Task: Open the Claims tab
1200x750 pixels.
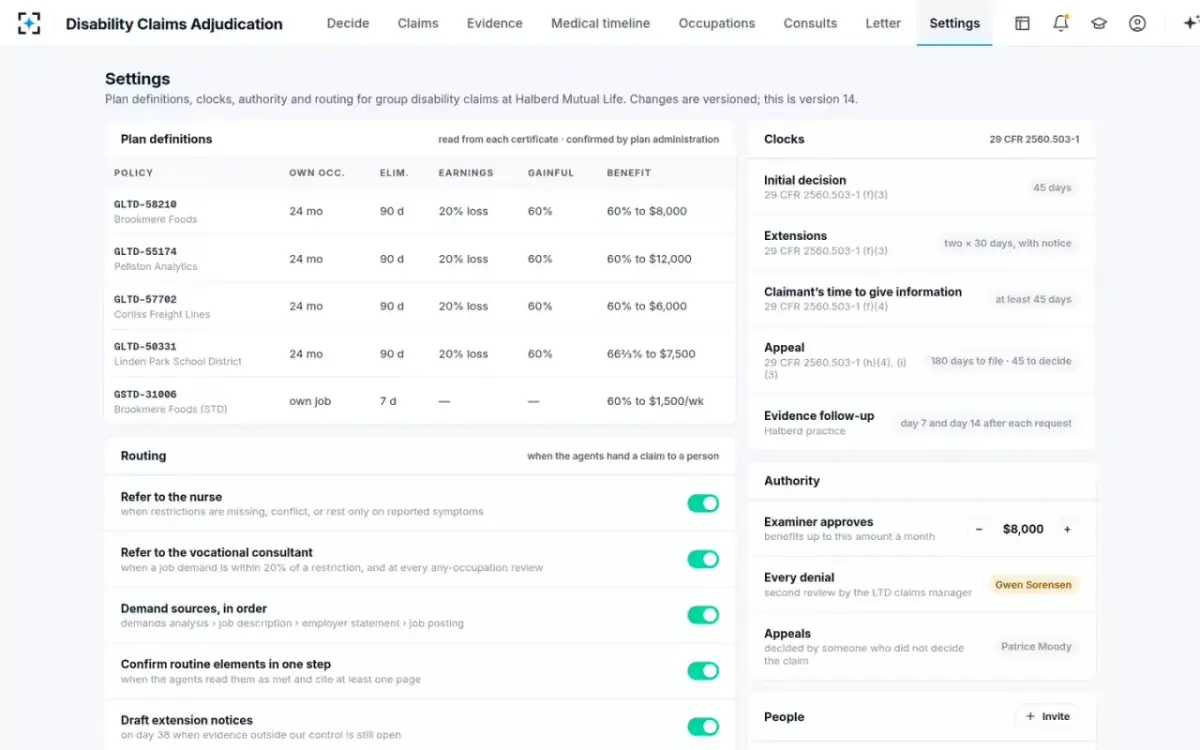Action: tap(418, 23)
